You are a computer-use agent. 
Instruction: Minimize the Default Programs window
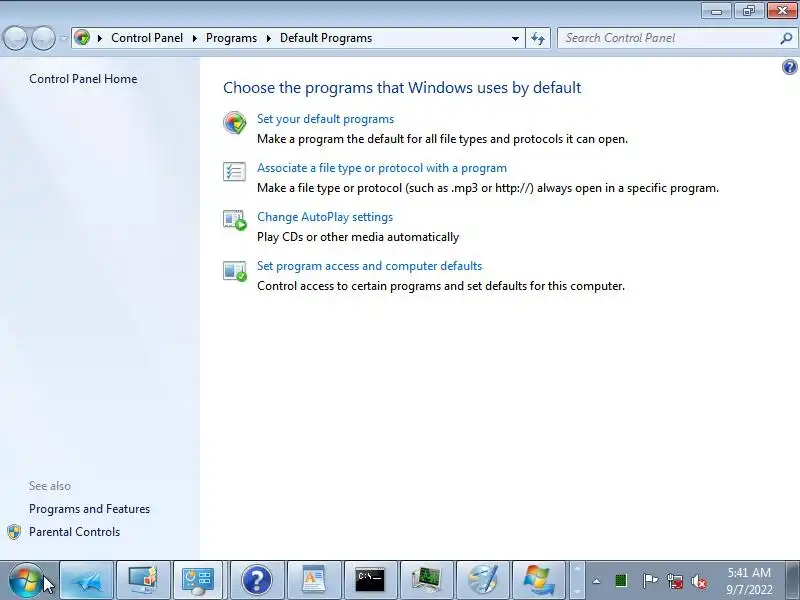tap(717, 11)
